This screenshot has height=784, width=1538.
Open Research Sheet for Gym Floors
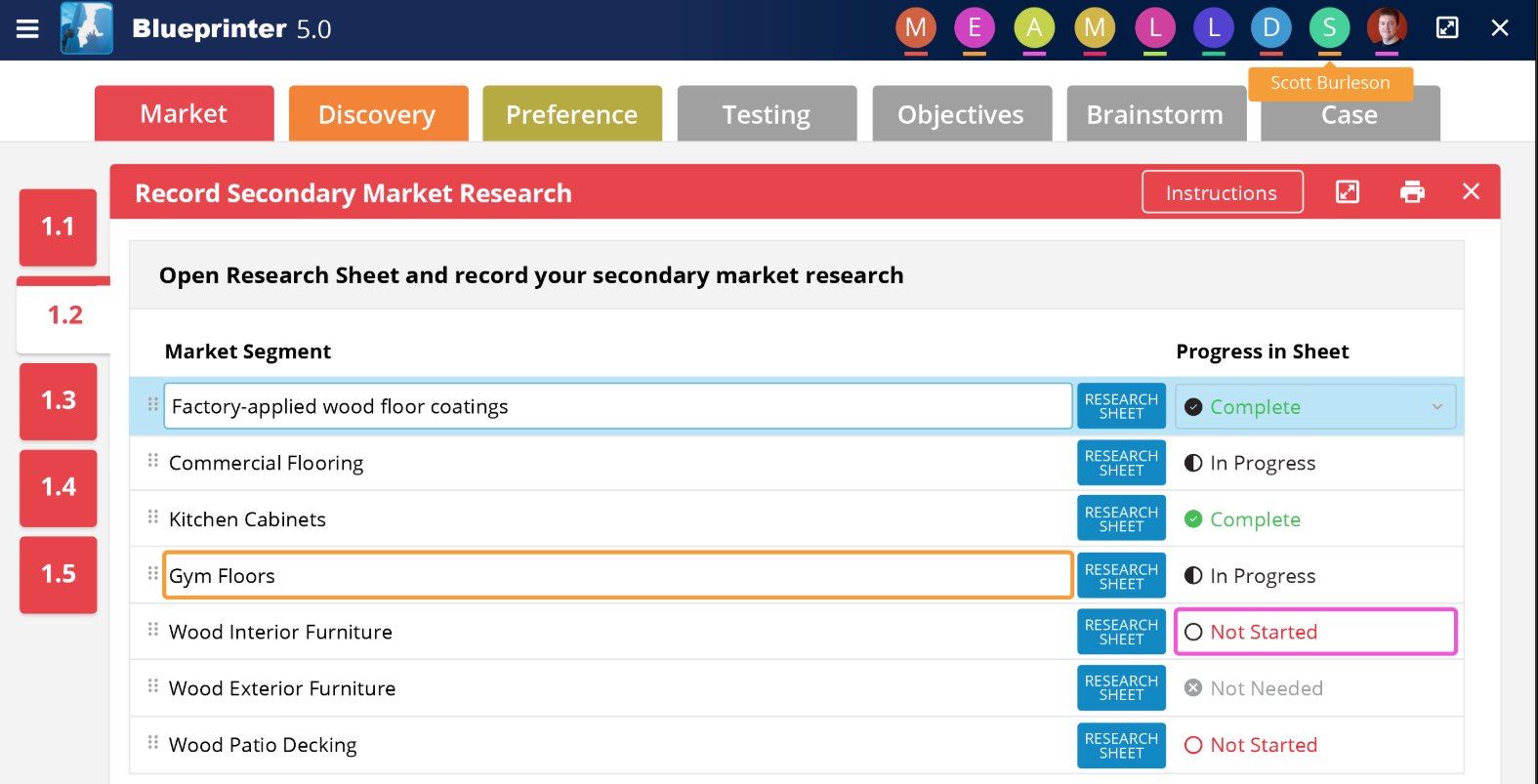(1121, 576)
